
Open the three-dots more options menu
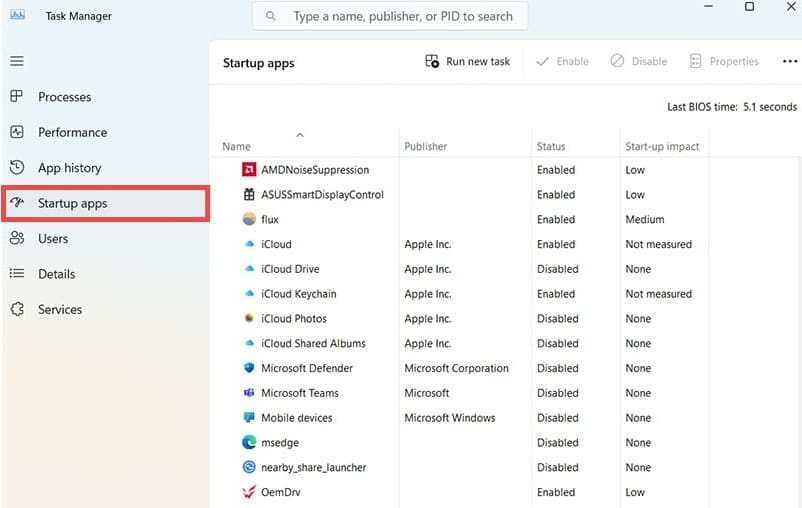[790, 61]
